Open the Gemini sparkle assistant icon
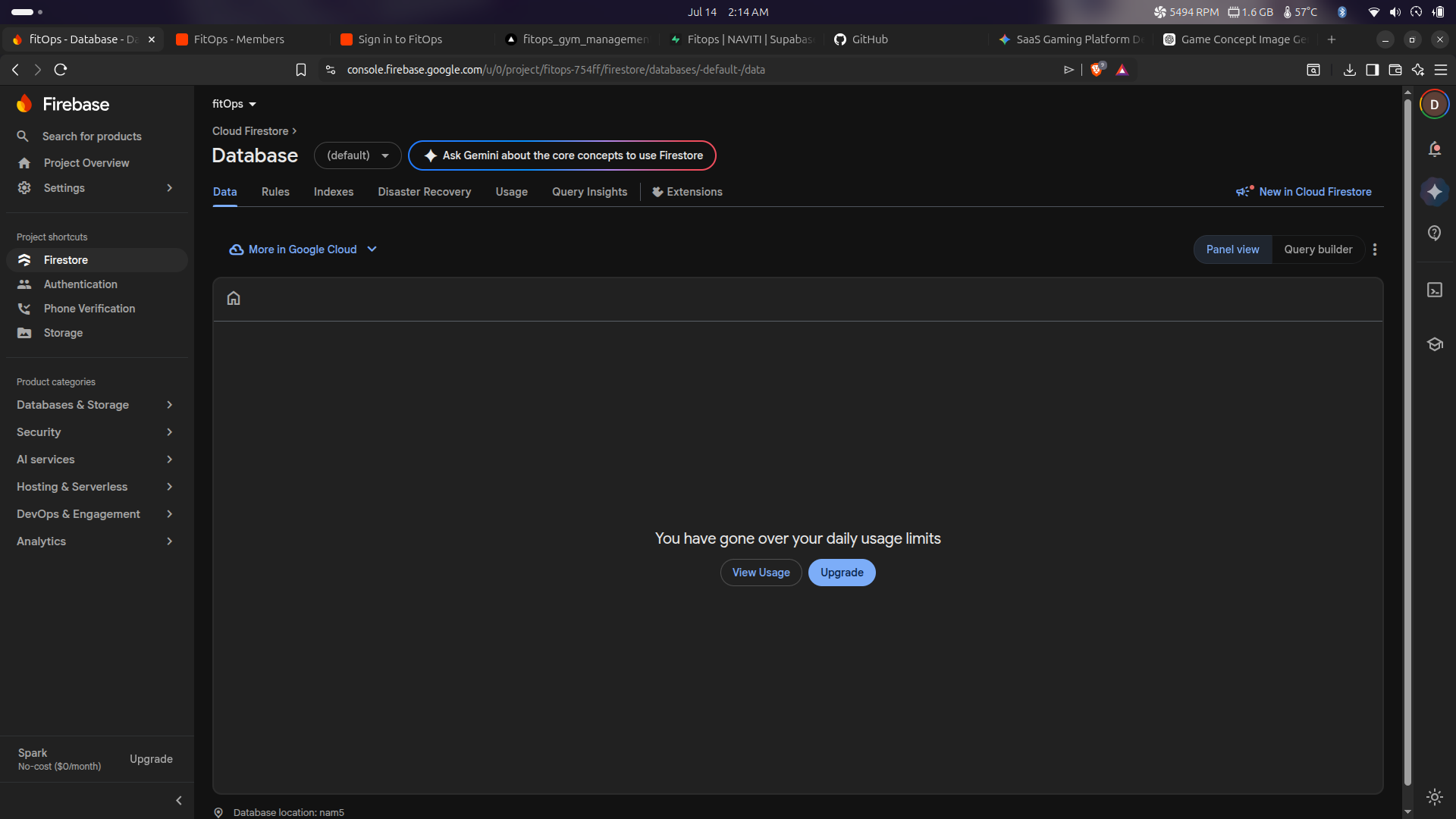 [x=1435, y=192]
